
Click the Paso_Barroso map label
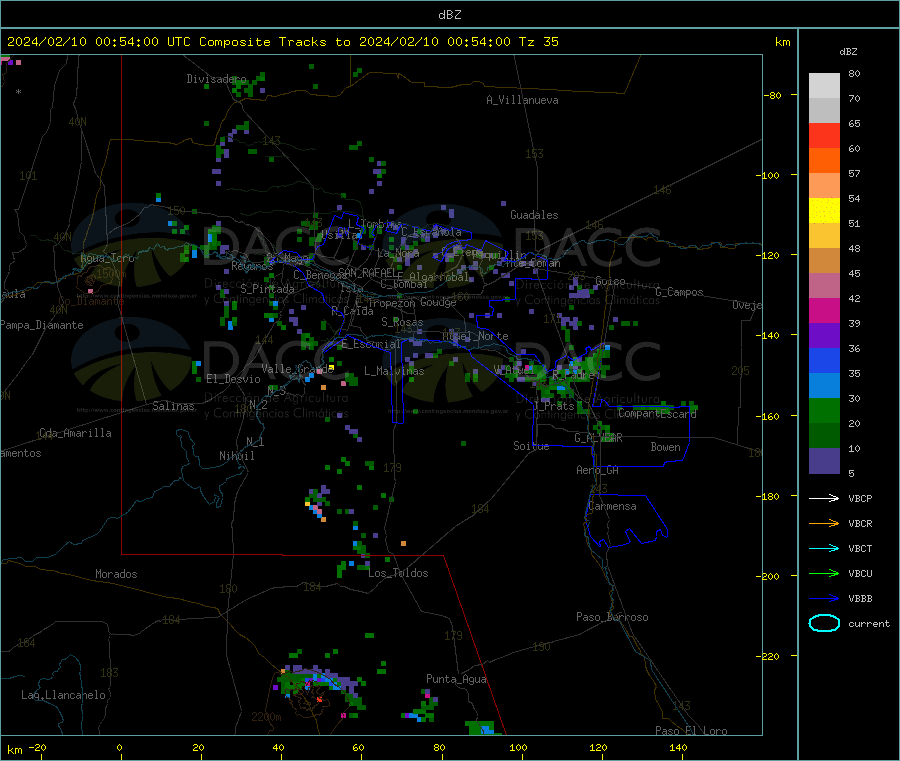tap(612, 618)
